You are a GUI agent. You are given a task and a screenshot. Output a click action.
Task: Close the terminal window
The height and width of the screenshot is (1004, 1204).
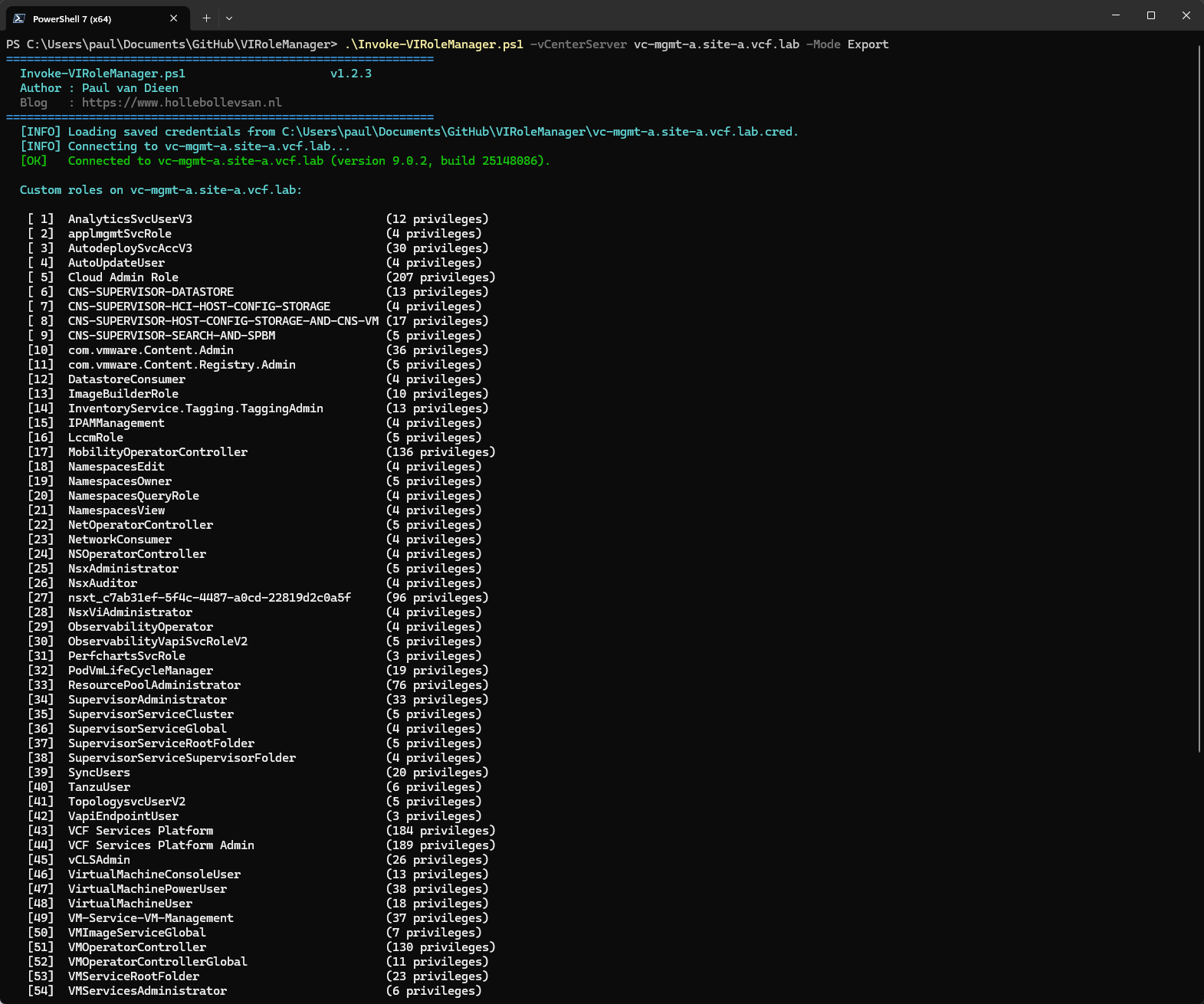tap(1186, 15)
